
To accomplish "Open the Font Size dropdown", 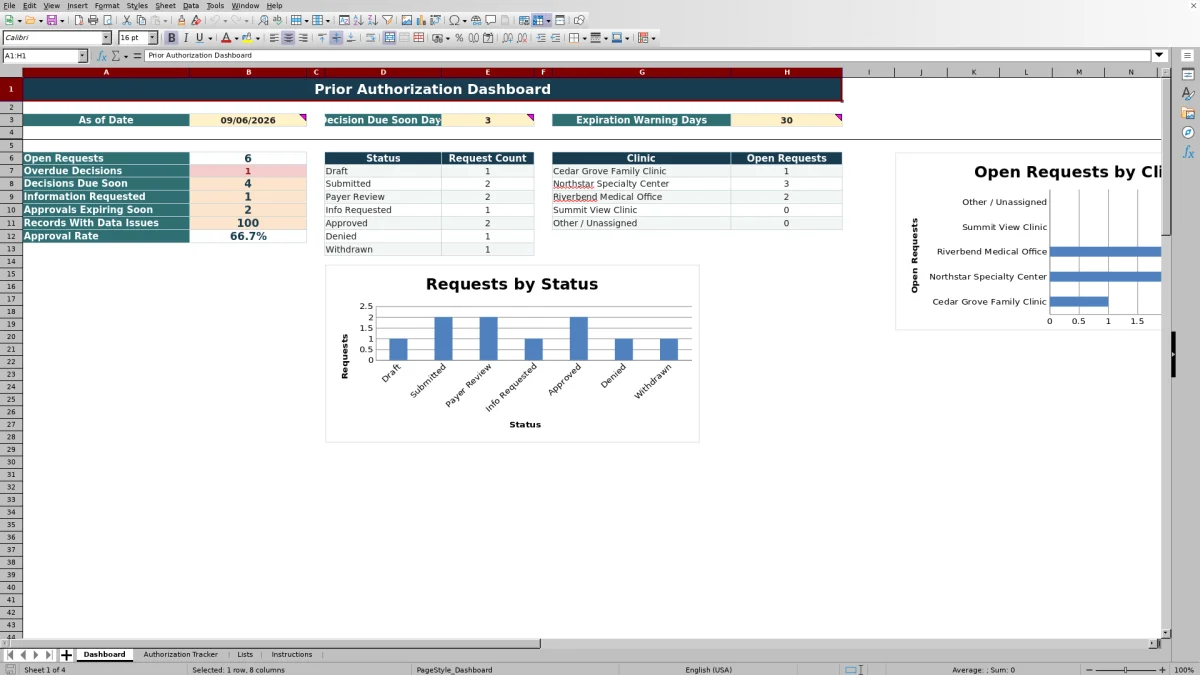I will coord(153,38).
